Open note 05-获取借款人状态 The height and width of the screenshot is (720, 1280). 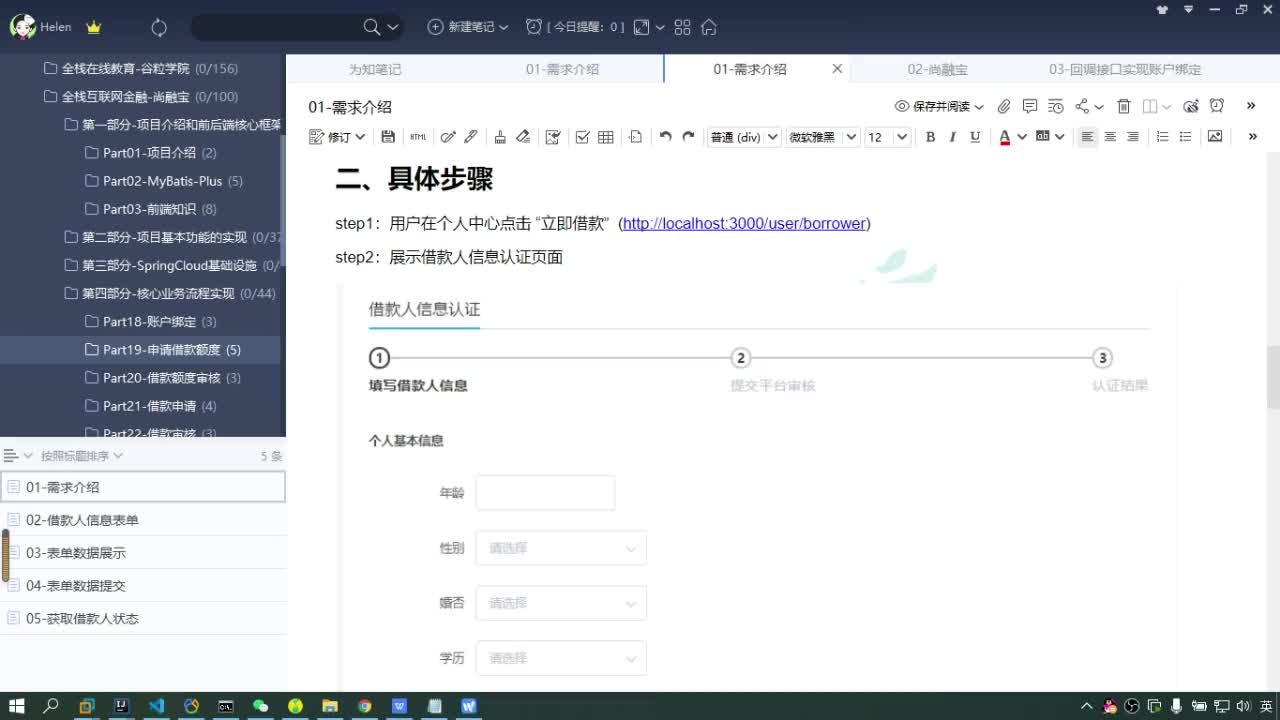pos(142,619)
